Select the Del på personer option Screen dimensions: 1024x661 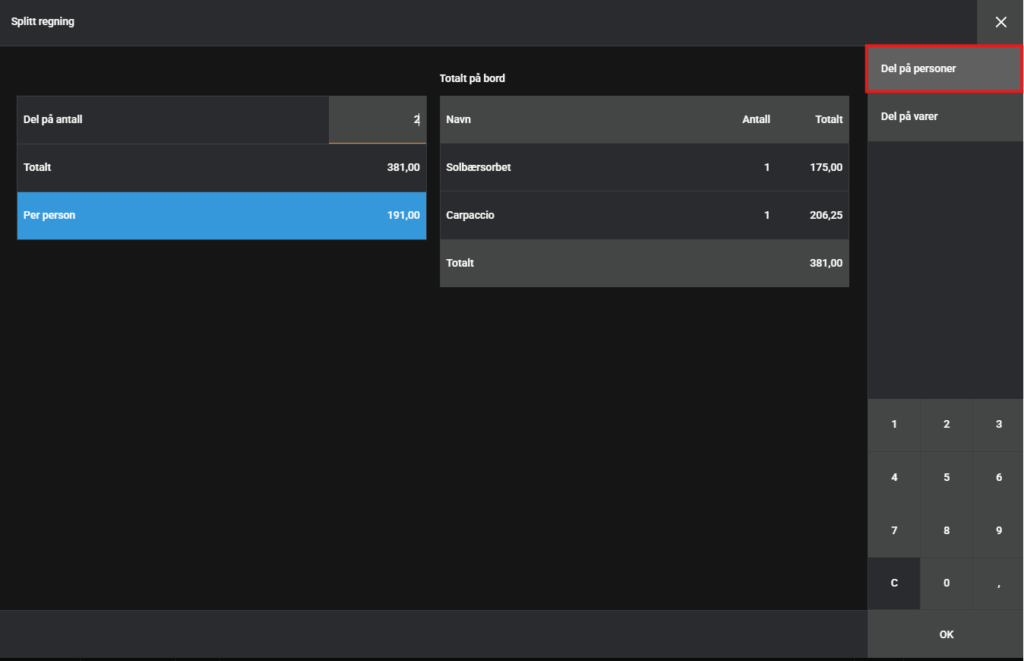(944, 69)
